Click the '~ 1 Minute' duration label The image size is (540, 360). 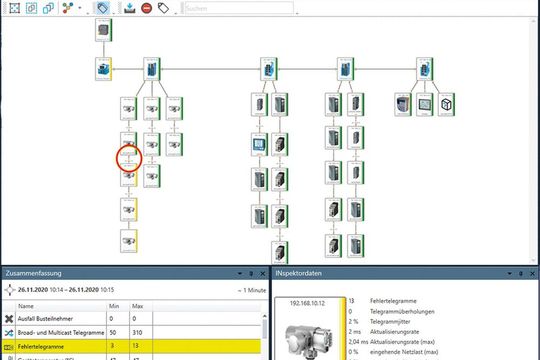252,290
